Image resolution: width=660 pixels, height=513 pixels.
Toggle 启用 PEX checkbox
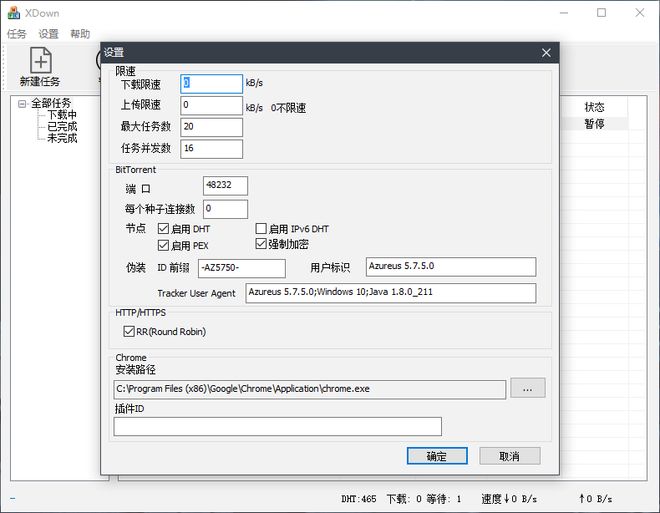[x=164, y=245]
